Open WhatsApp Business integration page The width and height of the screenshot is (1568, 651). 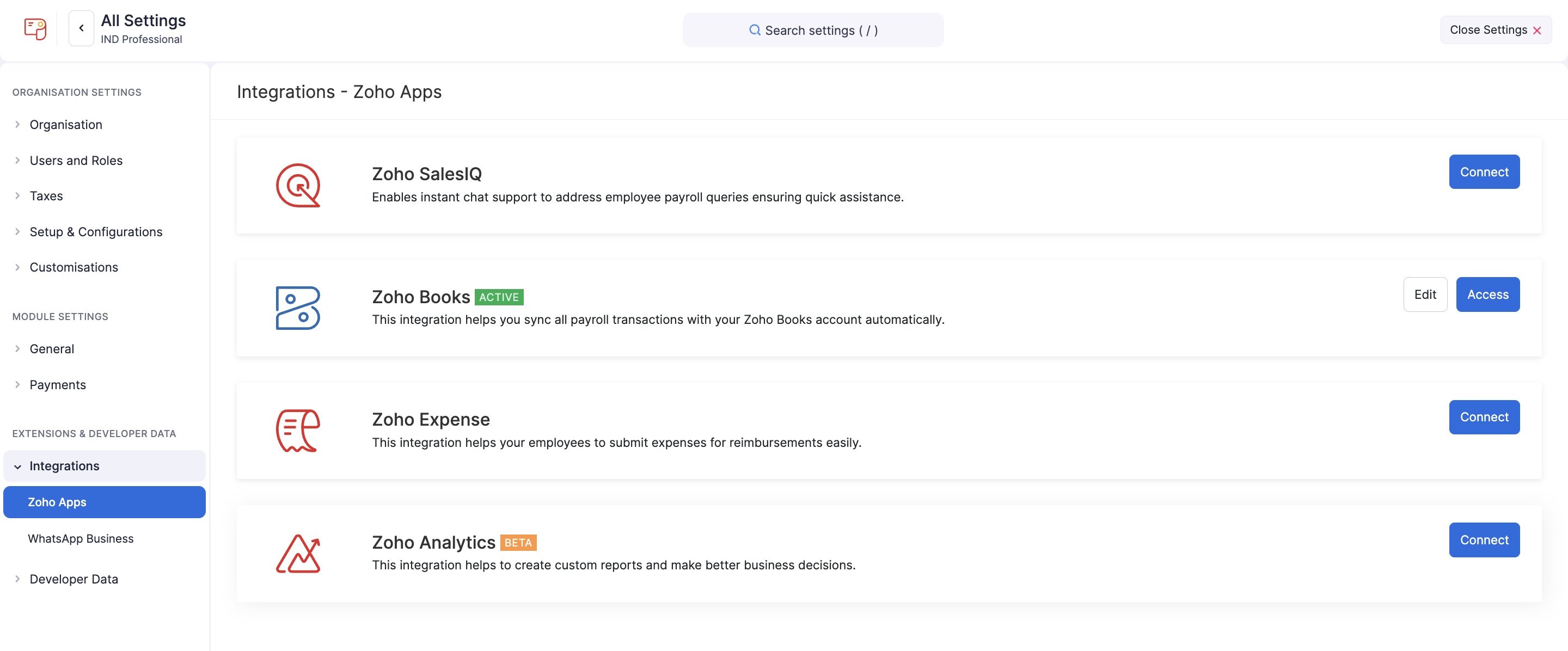tap(81, 538)
